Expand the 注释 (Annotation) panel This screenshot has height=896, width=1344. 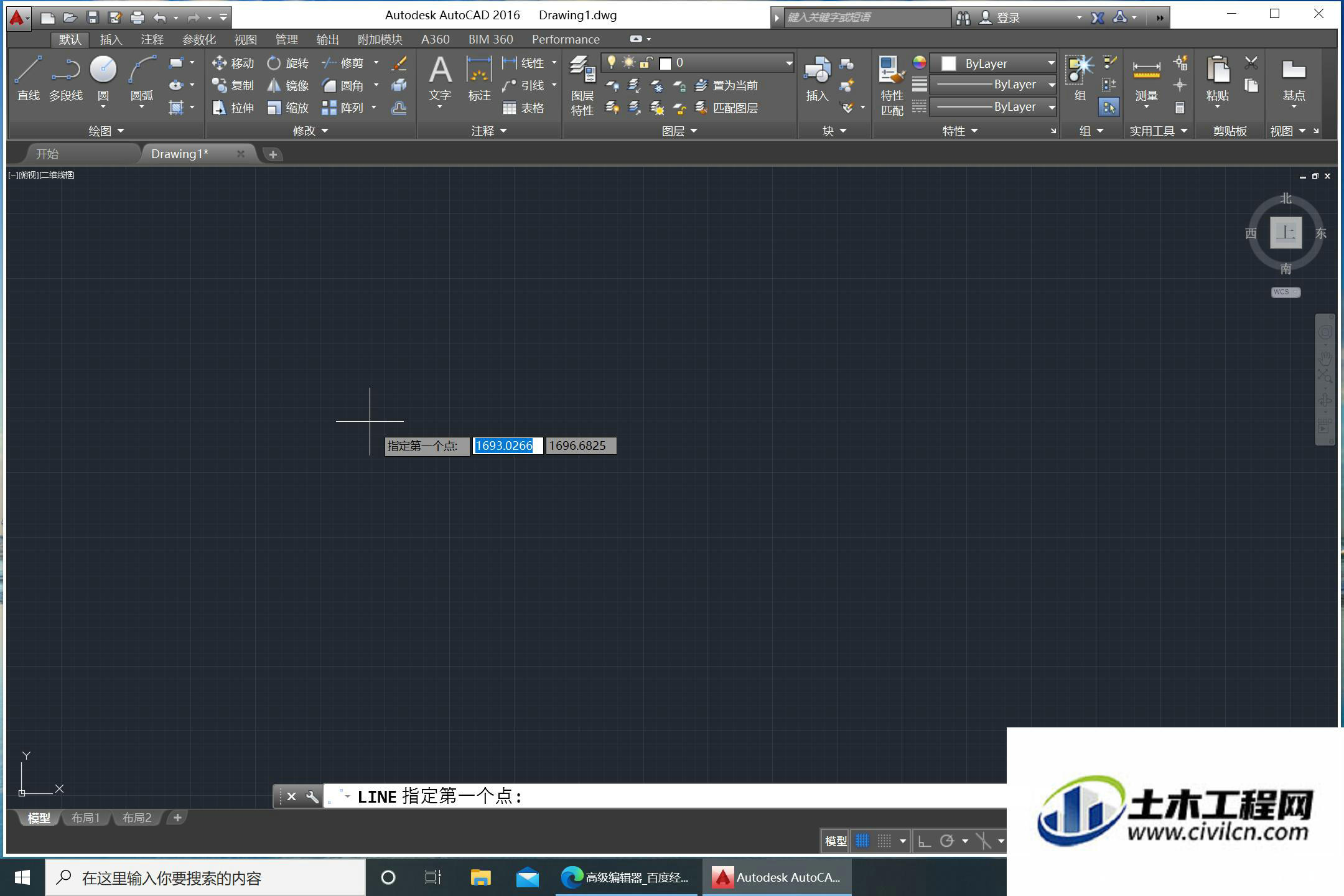(x=489, y=131)
